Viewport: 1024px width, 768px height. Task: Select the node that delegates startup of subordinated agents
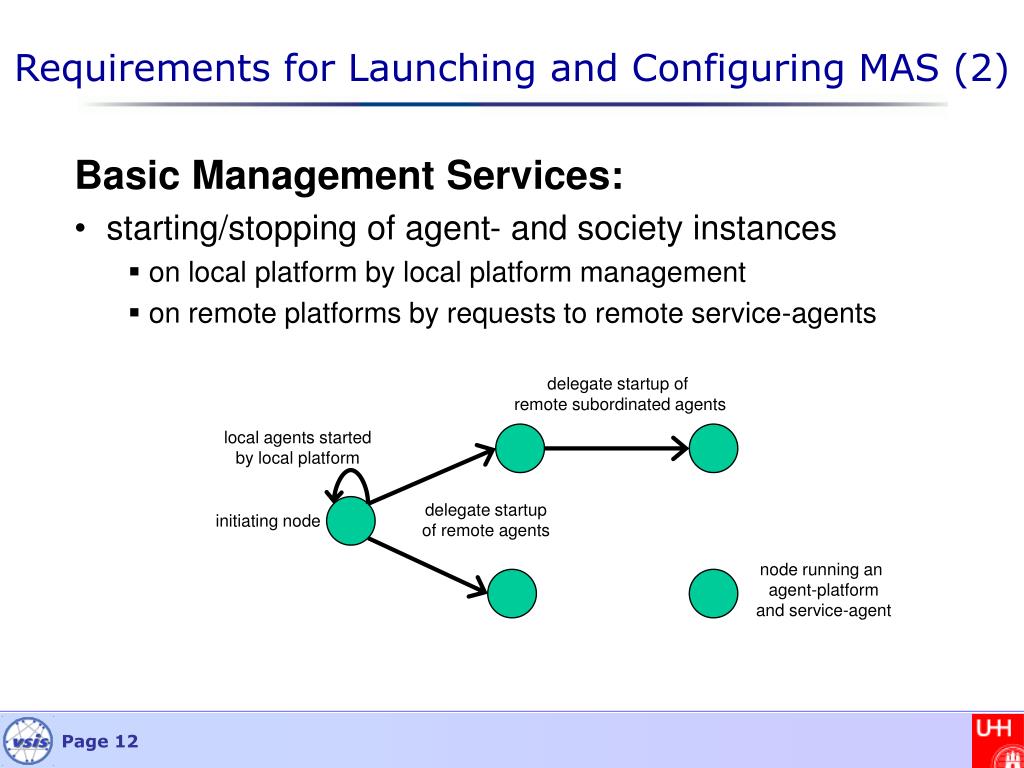(x=520, y=448)
